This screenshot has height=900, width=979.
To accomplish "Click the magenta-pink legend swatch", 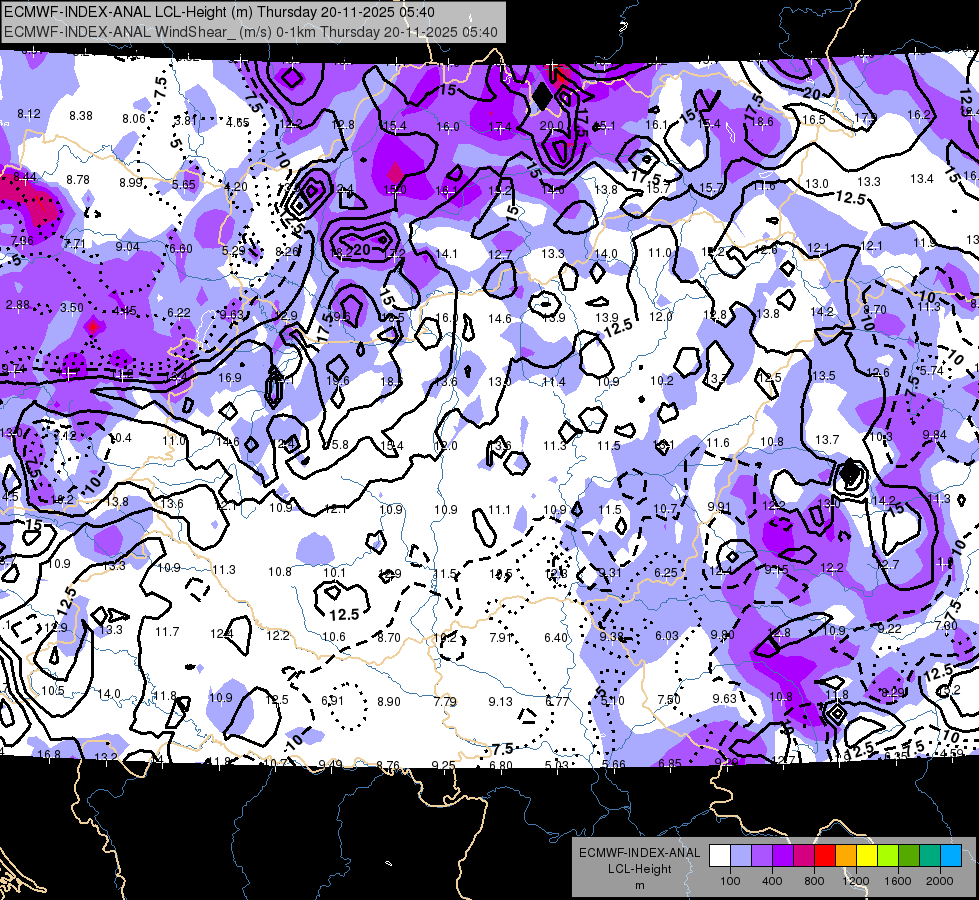I will pyautogui.click(x=804, y=856).
